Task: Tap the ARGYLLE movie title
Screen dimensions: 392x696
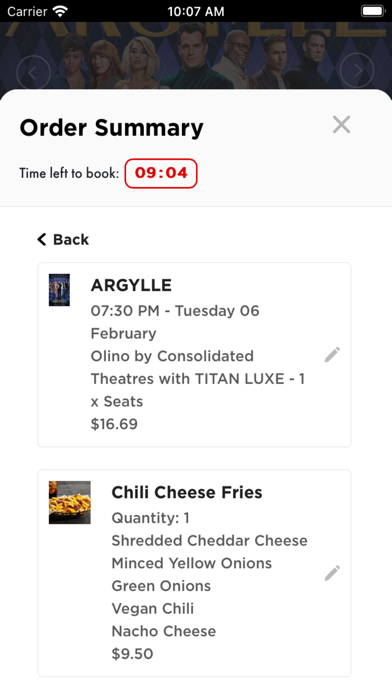Action: tap(131, 285)
